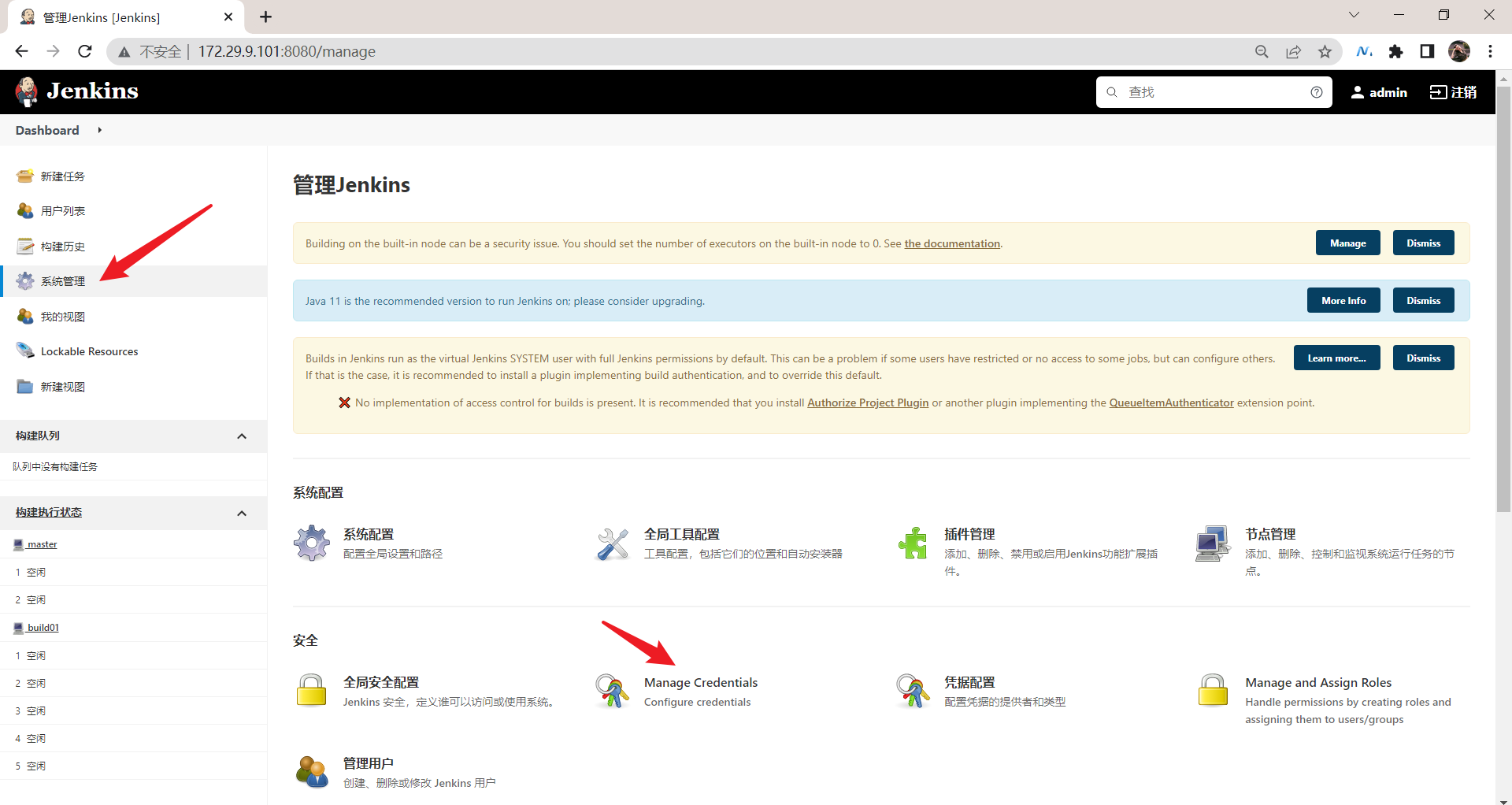This screenshot has width=1512, height=805.
Task: Bookmark this page with the star icon
Action: 1325,51
